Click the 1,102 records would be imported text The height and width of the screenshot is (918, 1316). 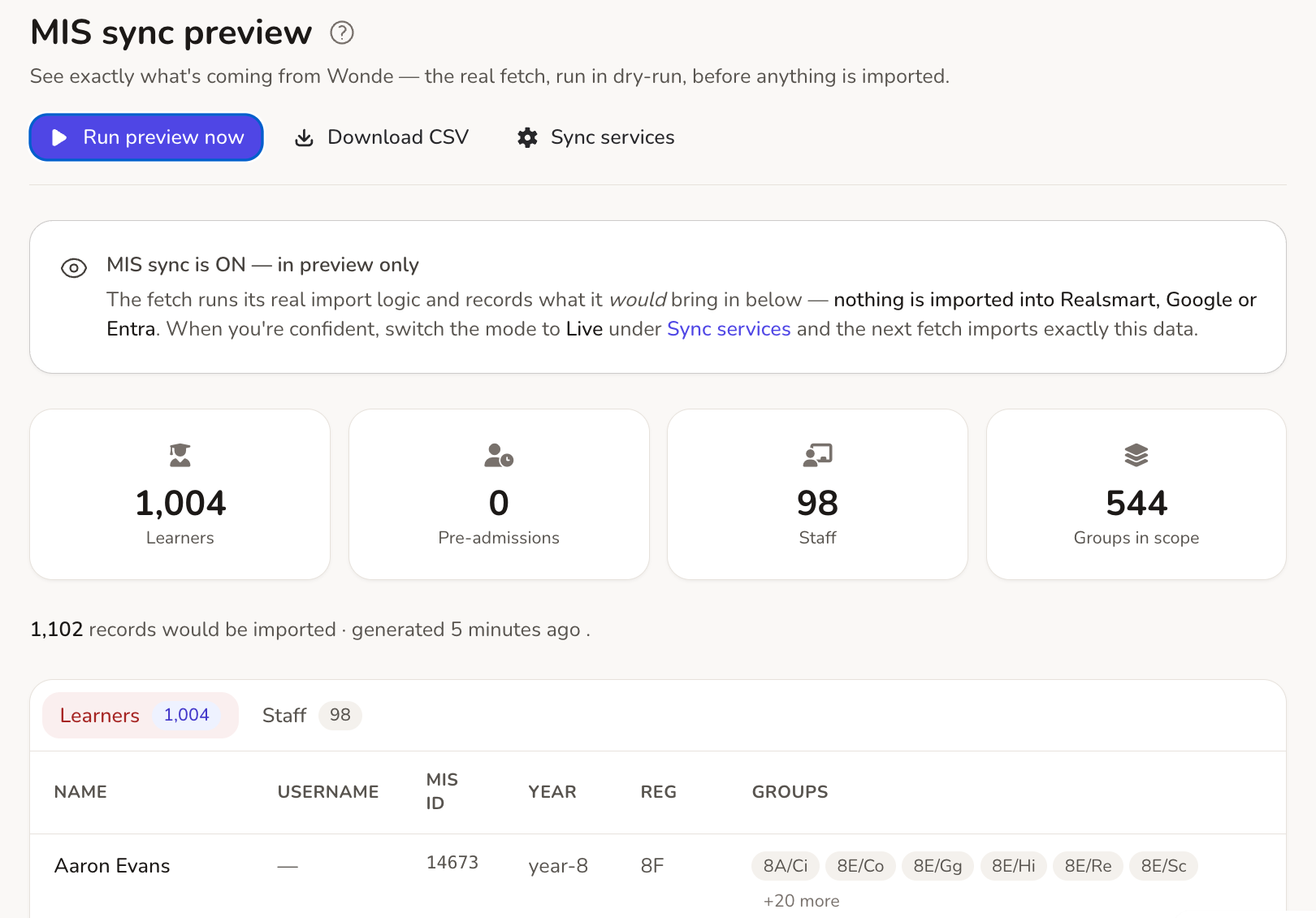pos(183,630)
